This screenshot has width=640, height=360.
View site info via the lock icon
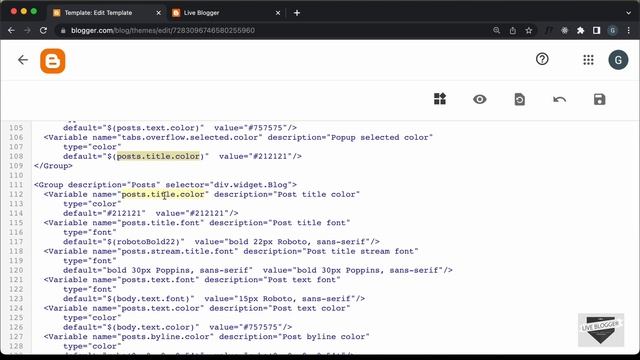(x=62, y=30)
